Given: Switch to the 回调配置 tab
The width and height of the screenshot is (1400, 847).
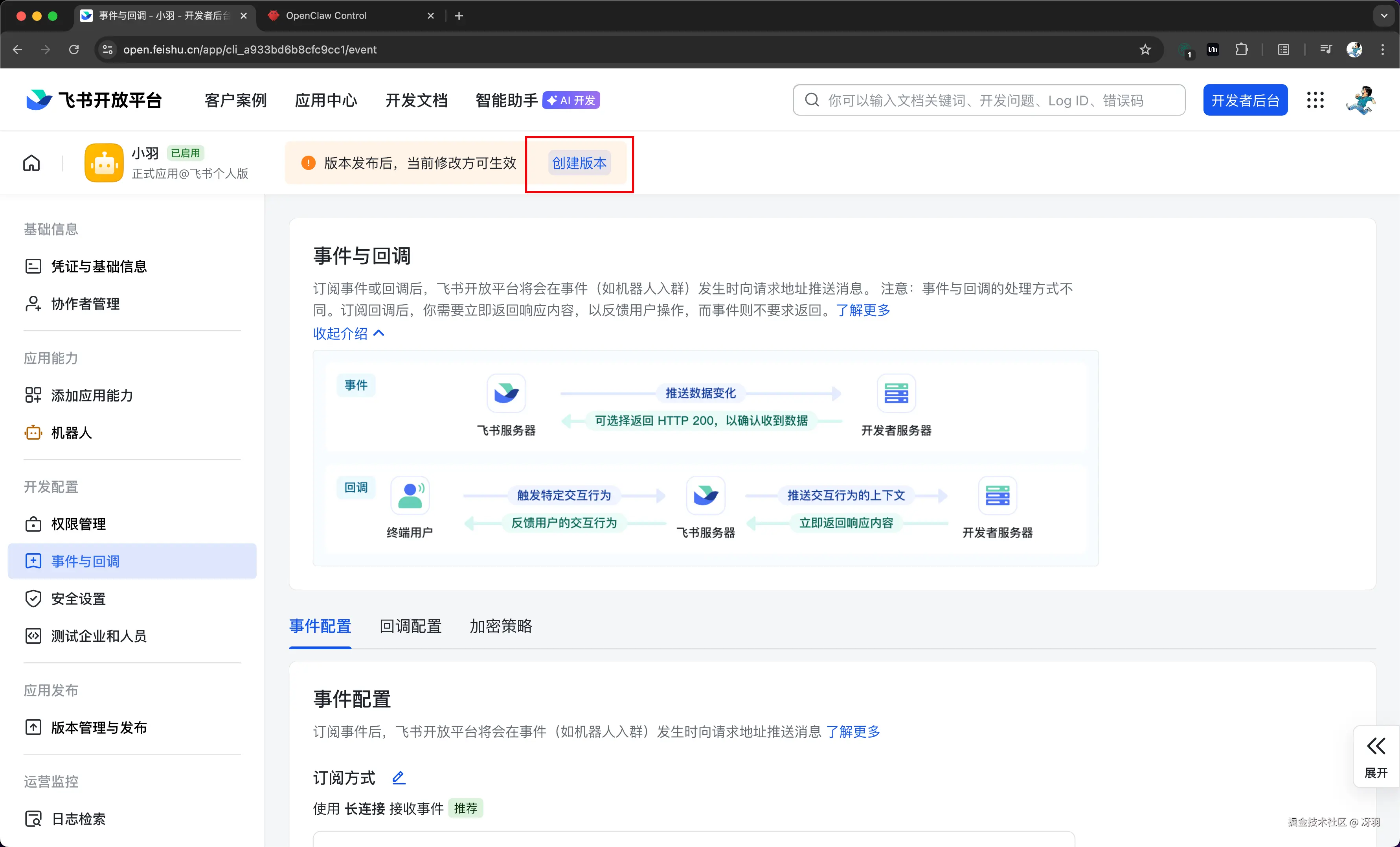Looking at the screenshot, I should (x=410, y=626).
